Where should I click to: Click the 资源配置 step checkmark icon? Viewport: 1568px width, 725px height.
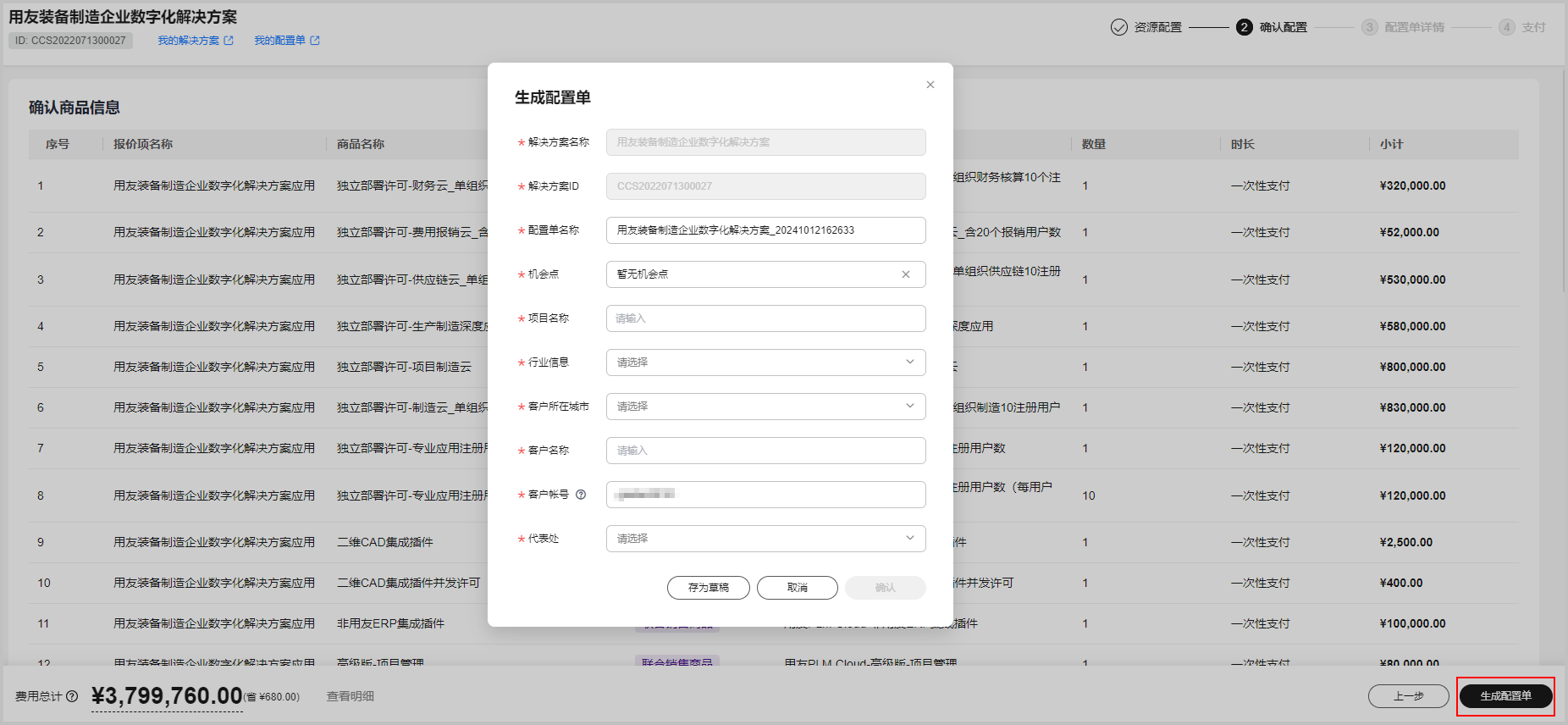tap(1119, 27)
